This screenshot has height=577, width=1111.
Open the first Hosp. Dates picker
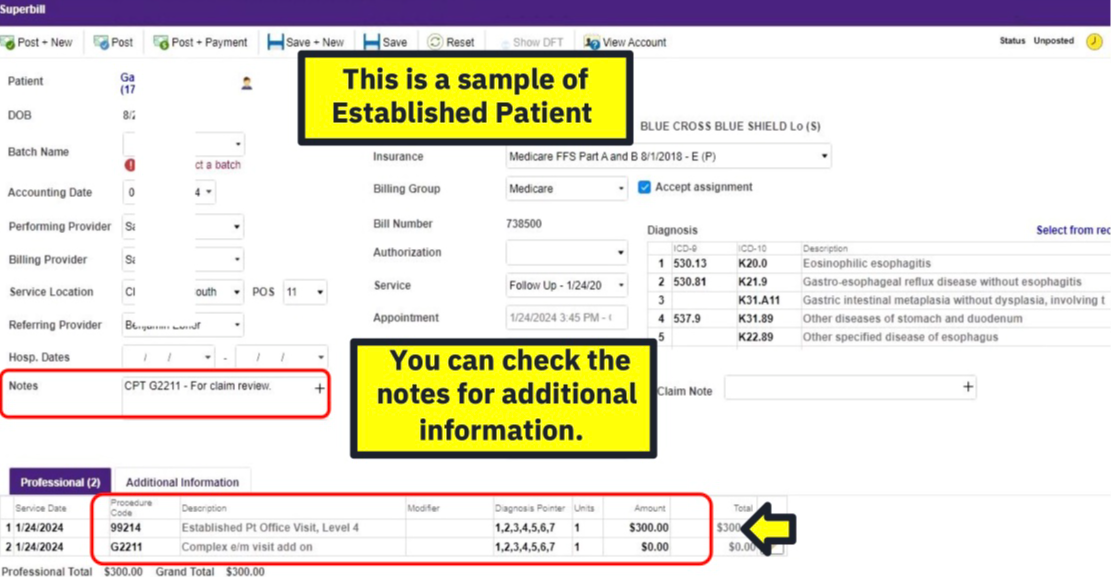point(207,357)
